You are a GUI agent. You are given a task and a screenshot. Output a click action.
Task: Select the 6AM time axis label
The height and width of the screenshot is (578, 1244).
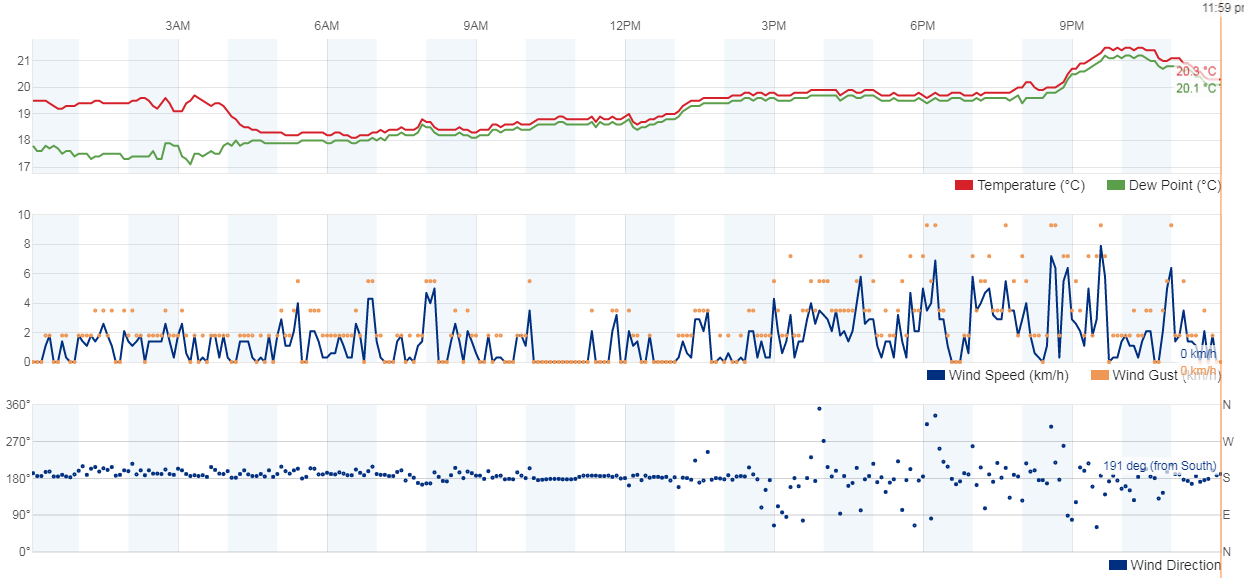coord(327,25)
